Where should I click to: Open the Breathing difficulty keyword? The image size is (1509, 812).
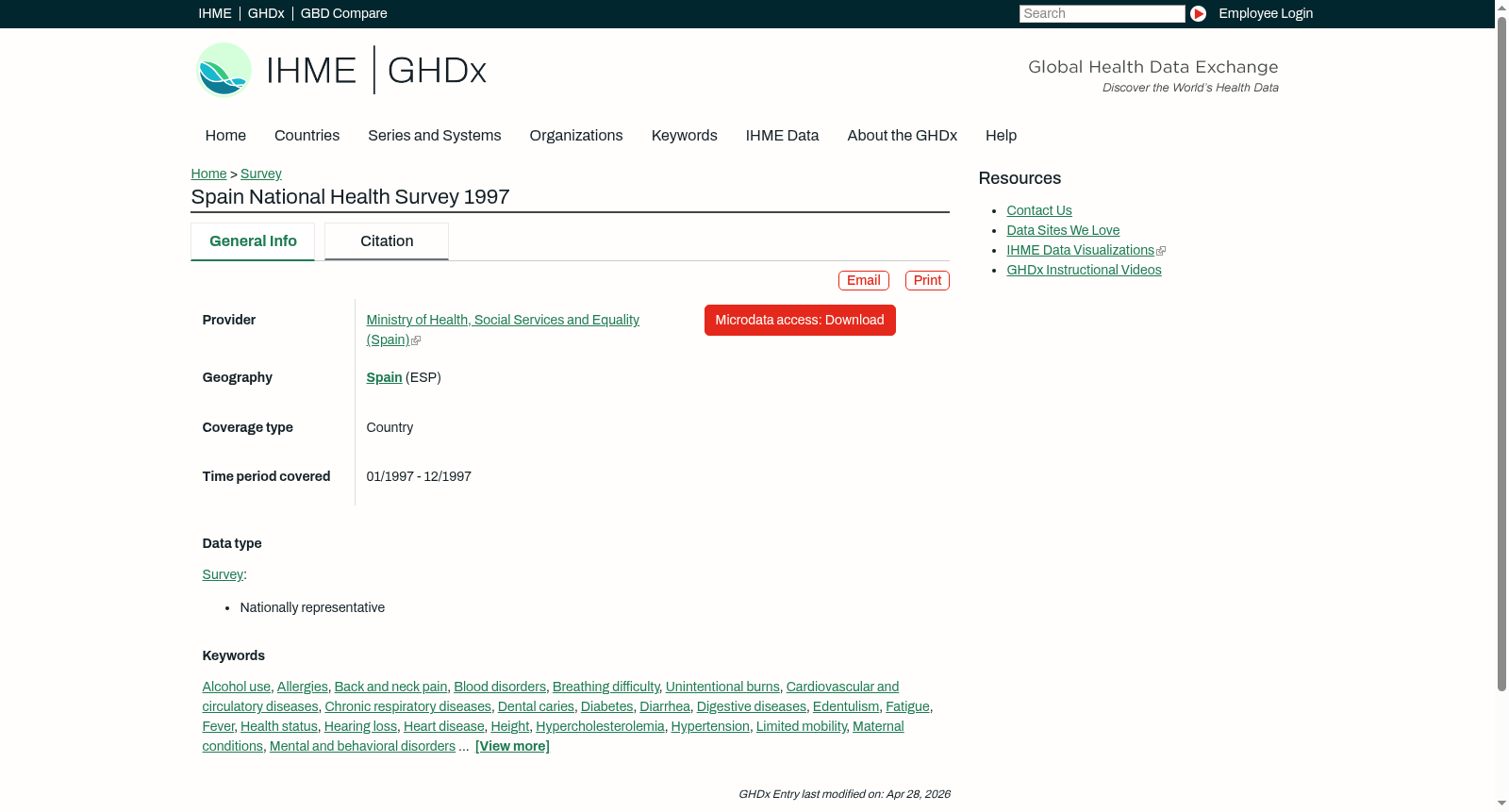[x=606, y=688]
